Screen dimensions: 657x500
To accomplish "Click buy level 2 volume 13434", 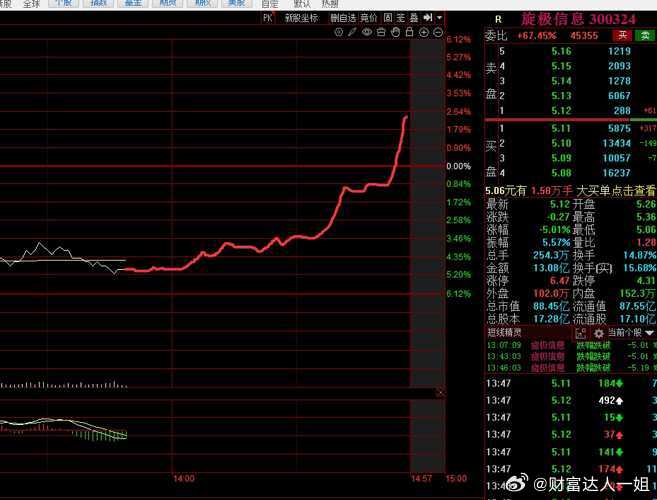I will 616,143.
